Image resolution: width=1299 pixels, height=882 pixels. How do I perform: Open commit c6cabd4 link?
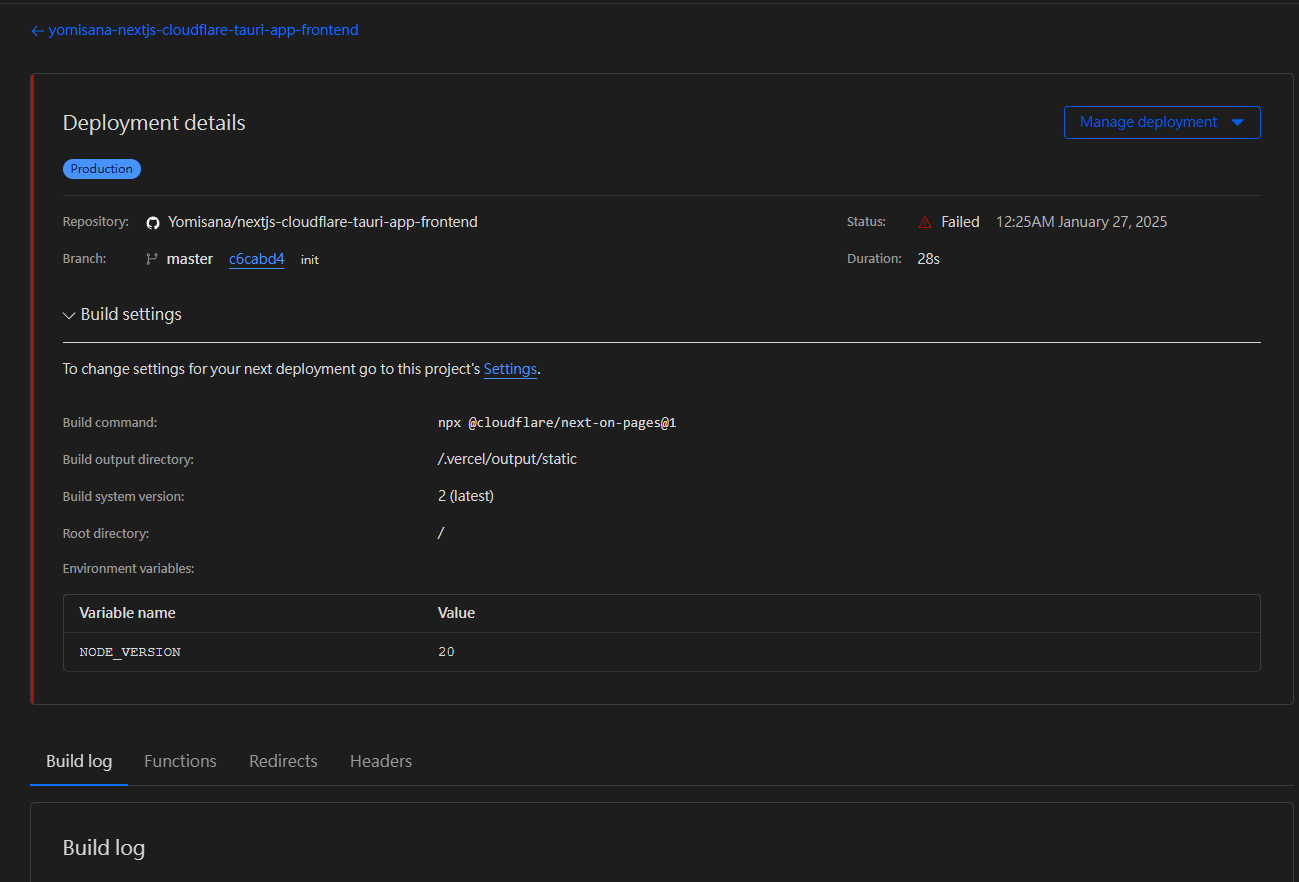pos(256,259)
